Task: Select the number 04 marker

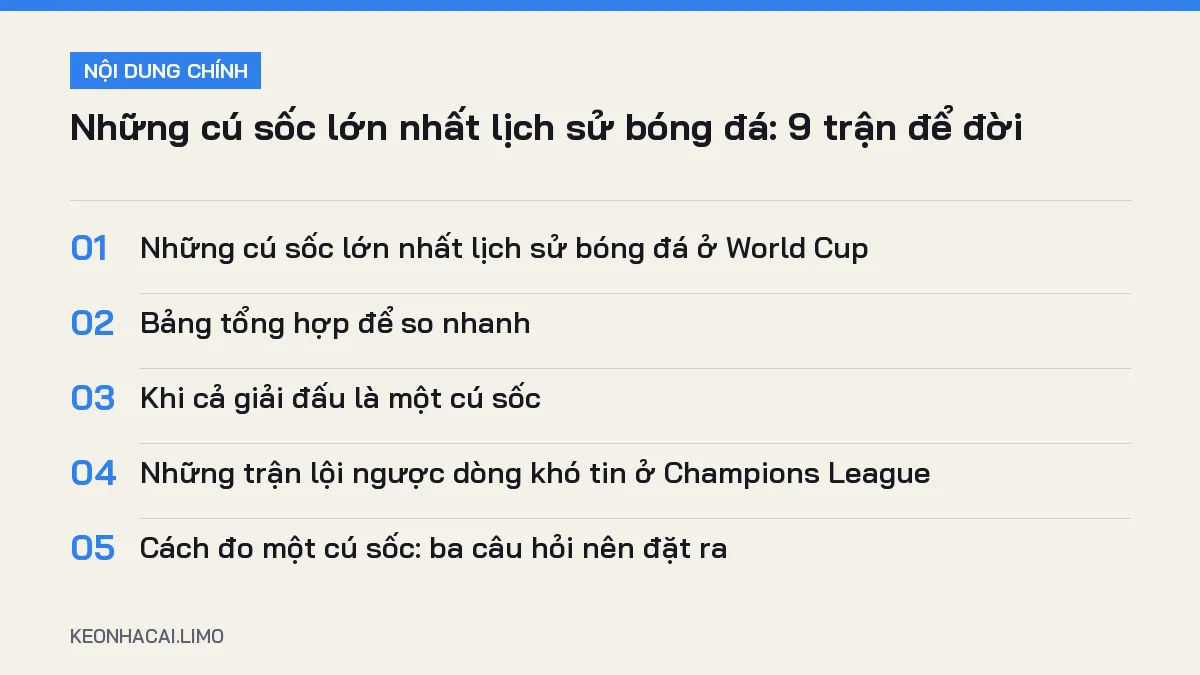Action: click(93, 473)
